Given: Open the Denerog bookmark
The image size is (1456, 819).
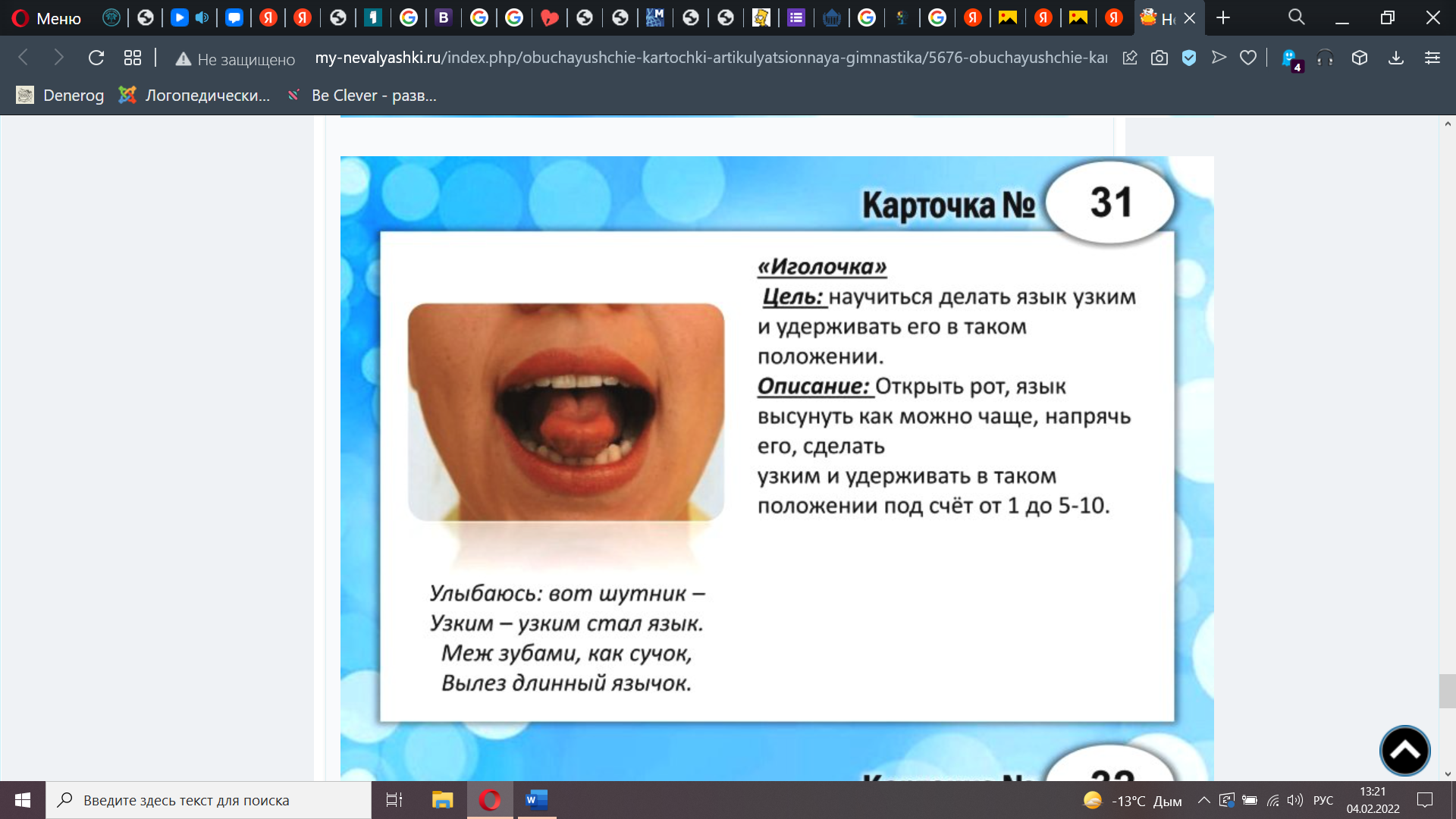Looking at the screenshot, I should point(61,96).
